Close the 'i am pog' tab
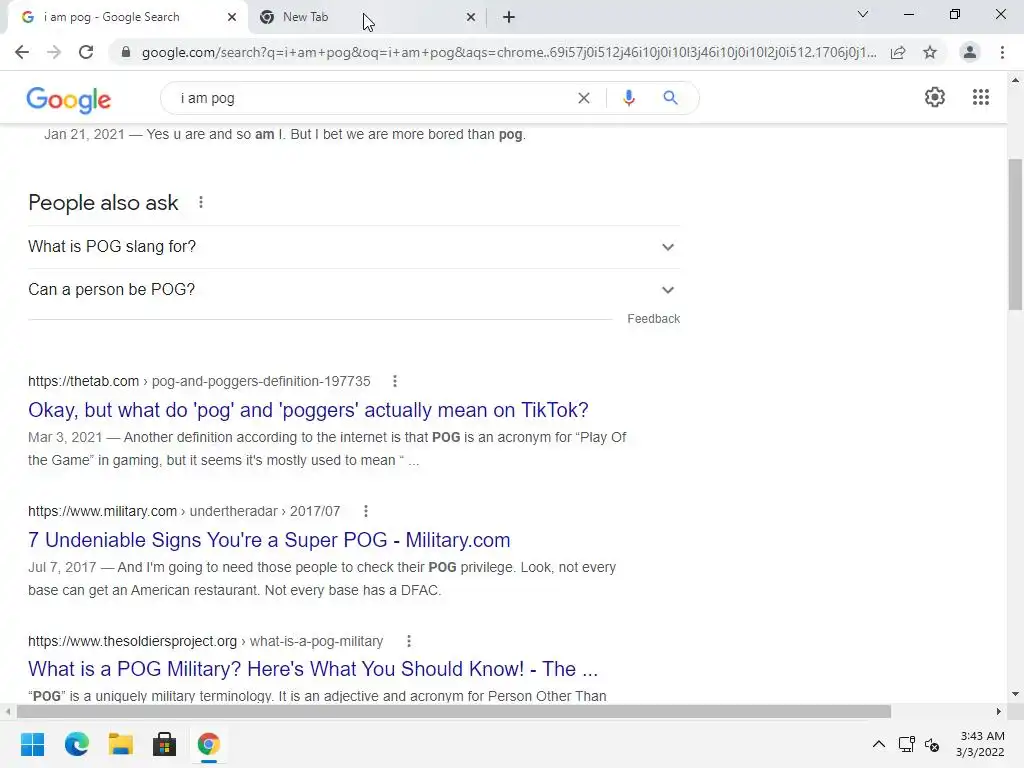The image size is (1024, 768). coord(232,17)
